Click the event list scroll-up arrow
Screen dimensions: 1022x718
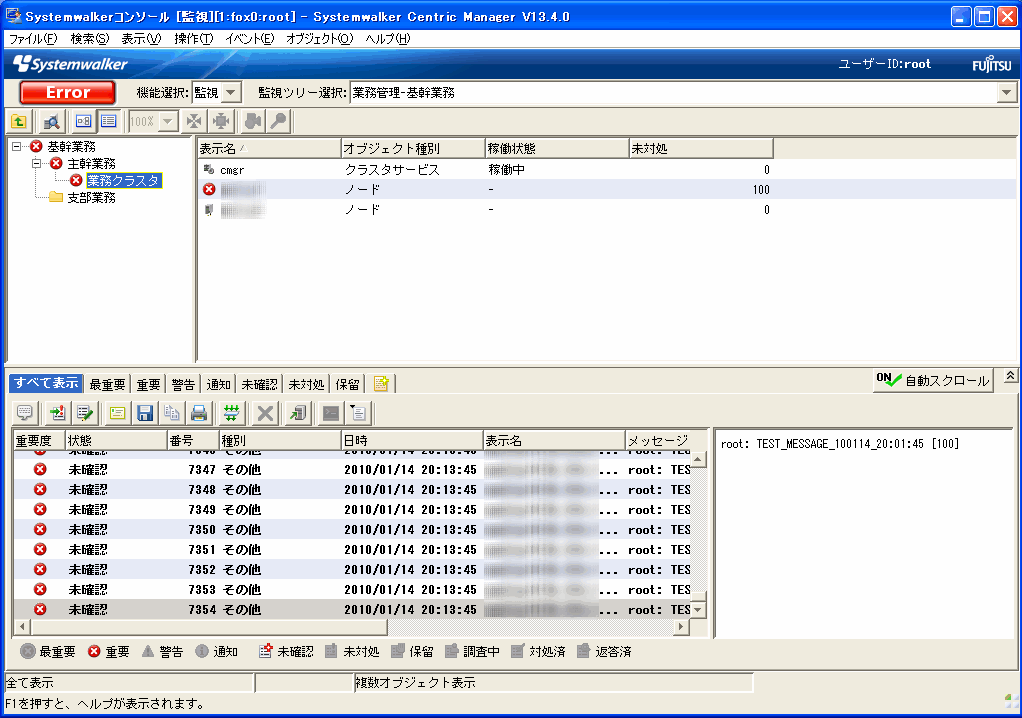pyautogui.click(x=698, y=459)
